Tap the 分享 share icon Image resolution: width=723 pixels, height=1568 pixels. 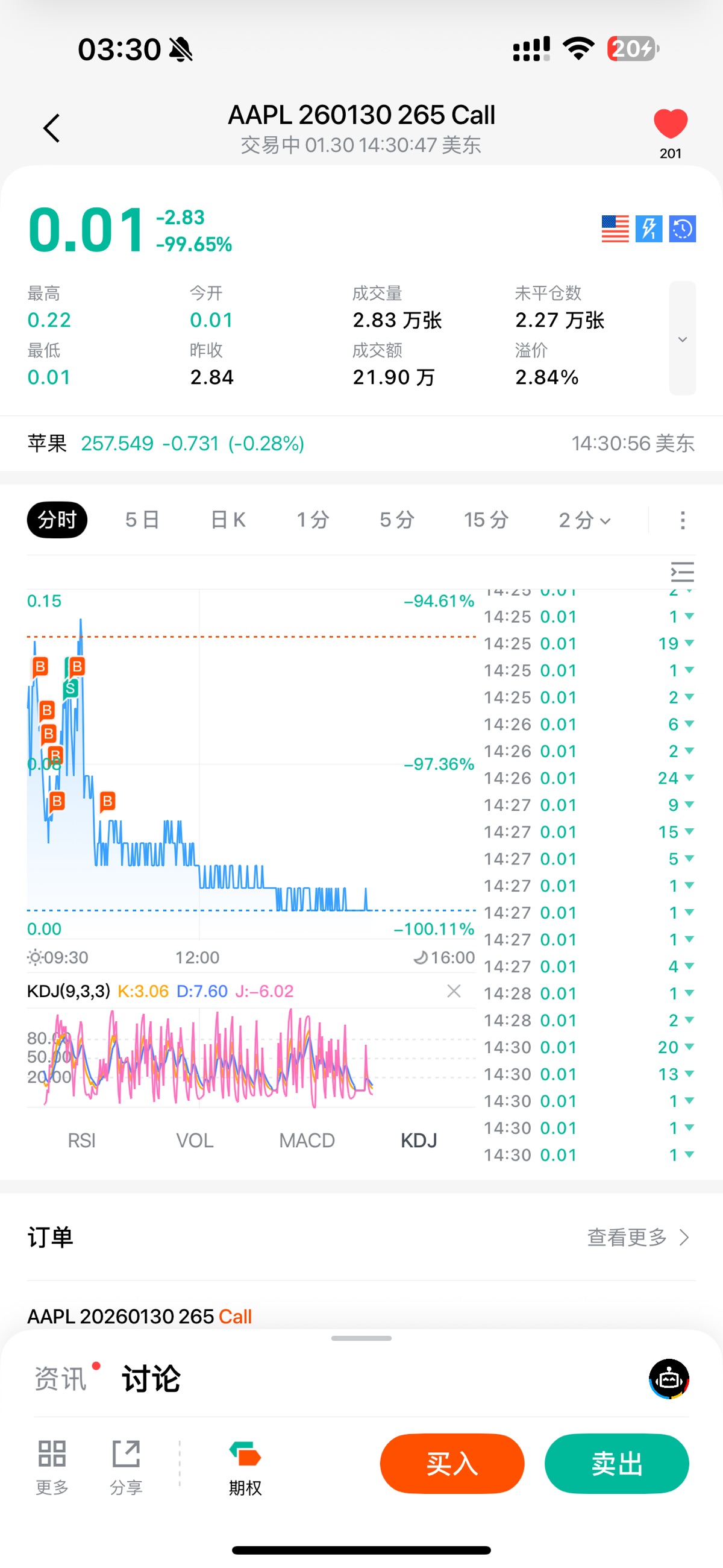[x=126, y=1467]
